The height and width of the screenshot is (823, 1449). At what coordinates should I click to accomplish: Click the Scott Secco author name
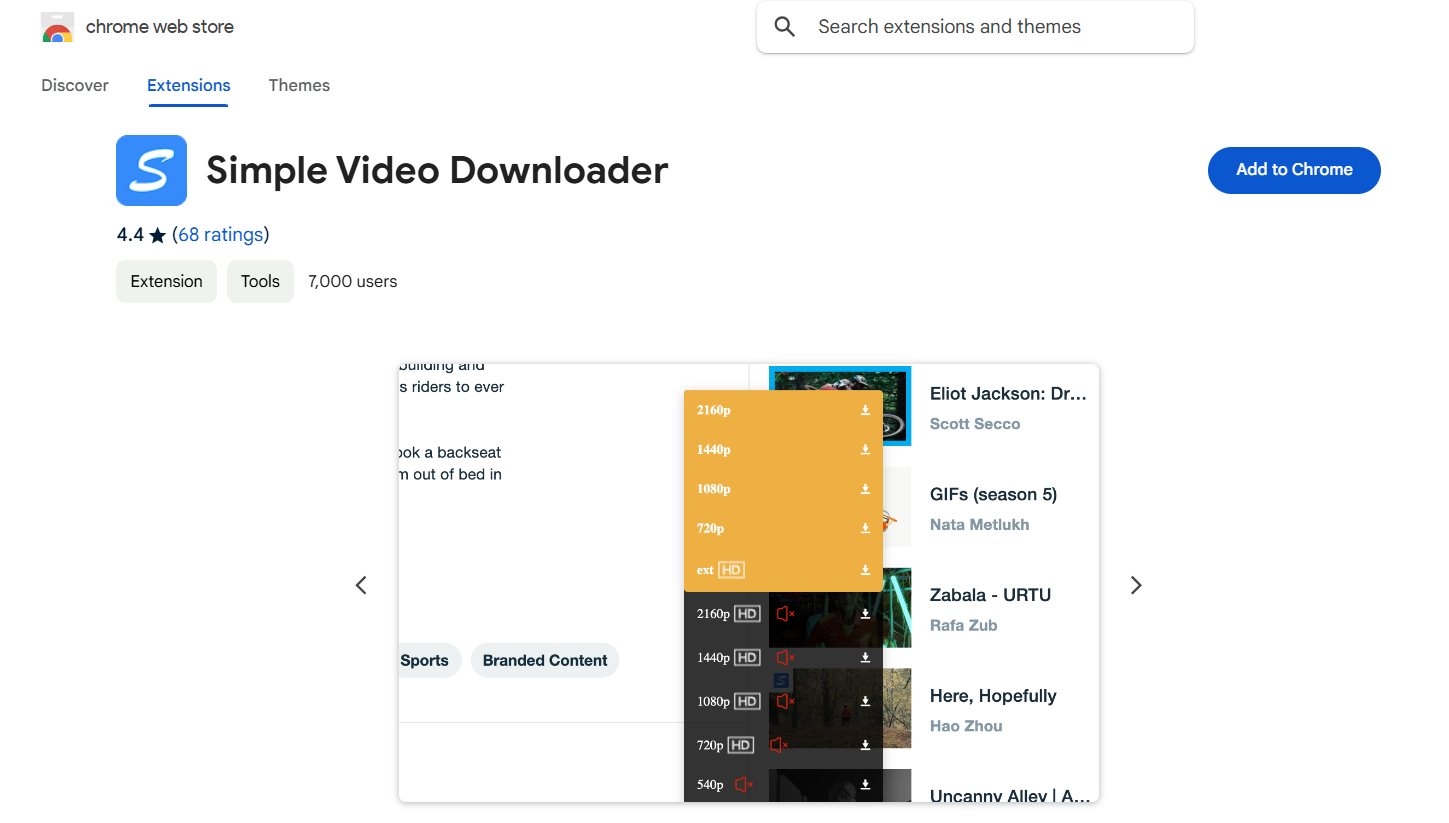(975, 424)
